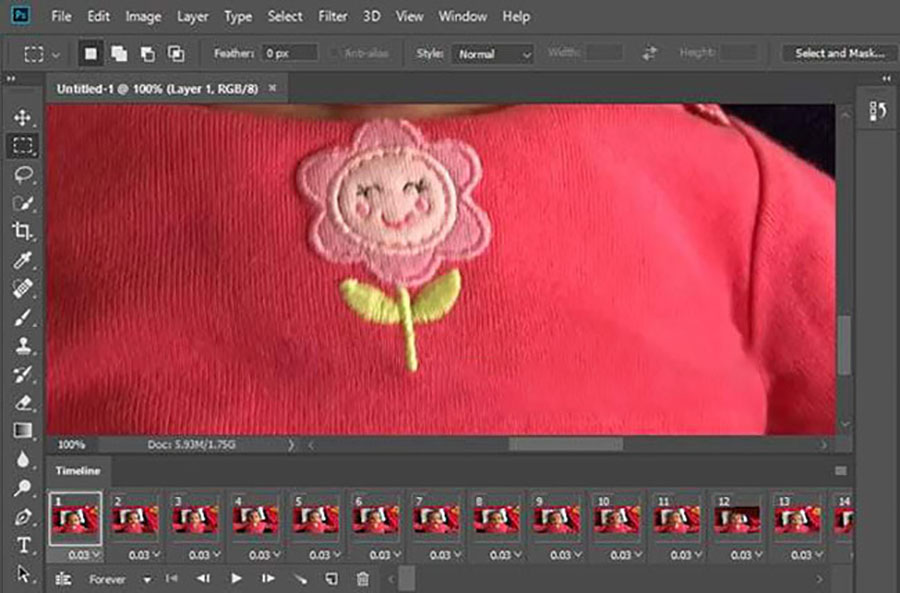Viewport: 900px width, 593px height.
Task: Open the Layer menu
Action: click(x=193, y=17)
